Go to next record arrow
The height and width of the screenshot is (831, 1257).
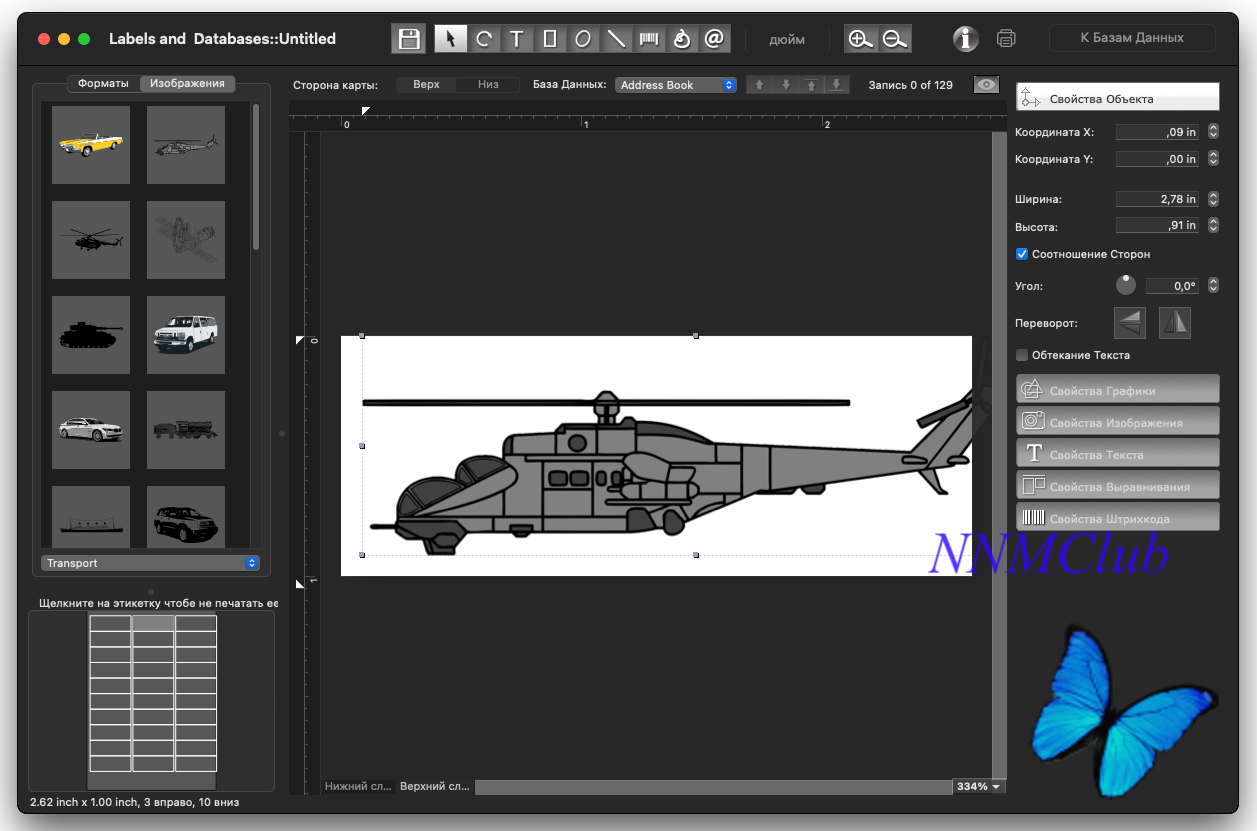[x=786, y=85]
